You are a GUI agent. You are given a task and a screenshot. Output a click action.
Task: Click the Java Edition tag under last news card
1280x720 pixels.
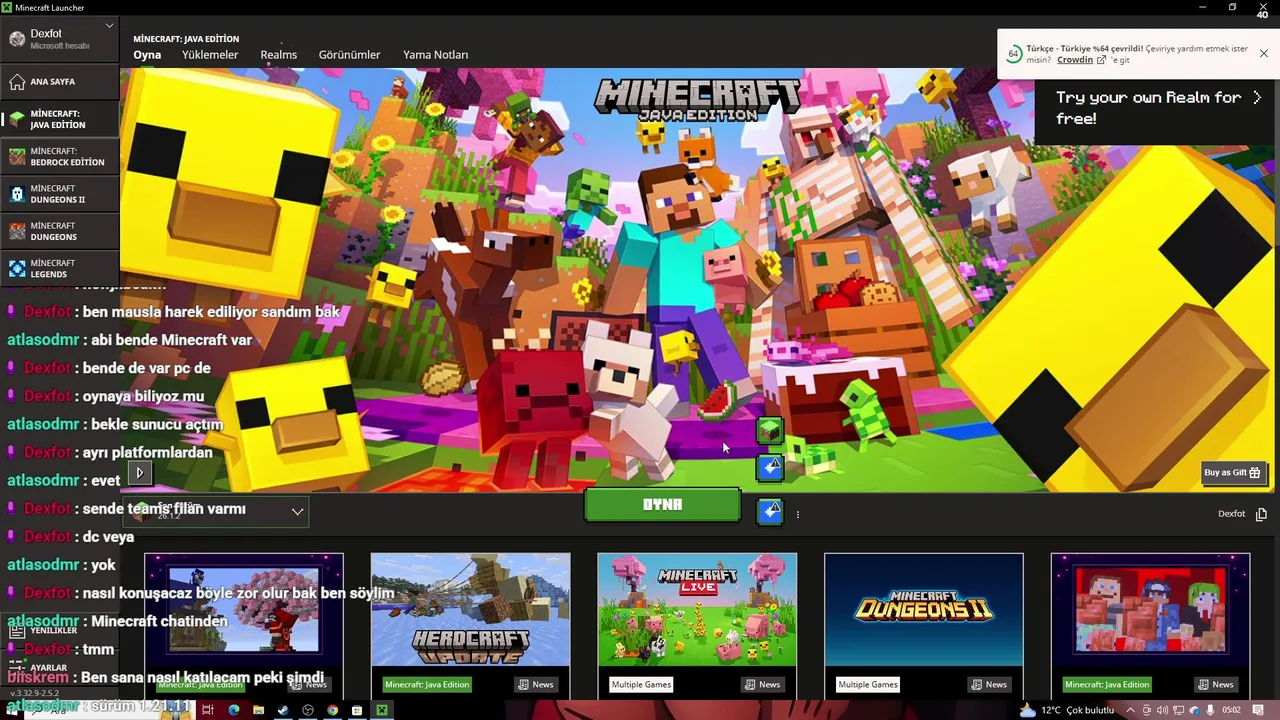(1107, 685)
